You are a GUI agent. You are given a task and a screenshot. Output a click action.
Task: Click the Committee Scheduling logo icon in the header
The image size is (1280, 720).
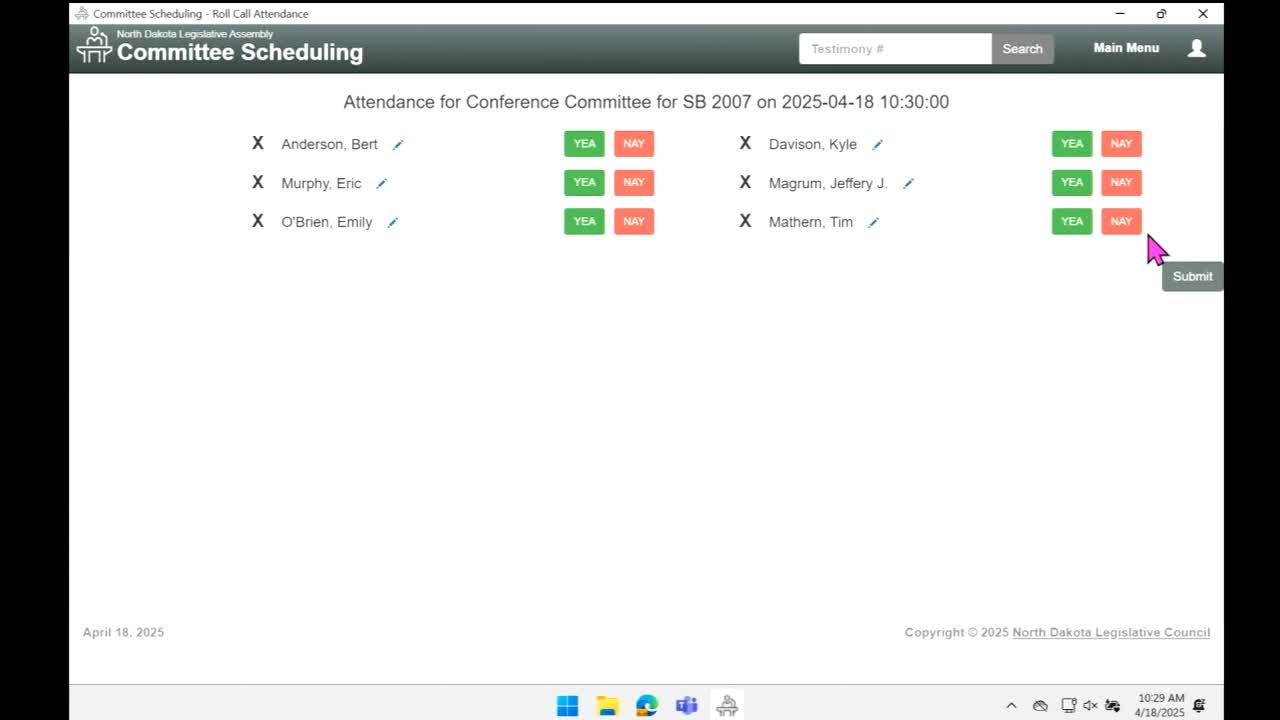click(x=94, y=46)
